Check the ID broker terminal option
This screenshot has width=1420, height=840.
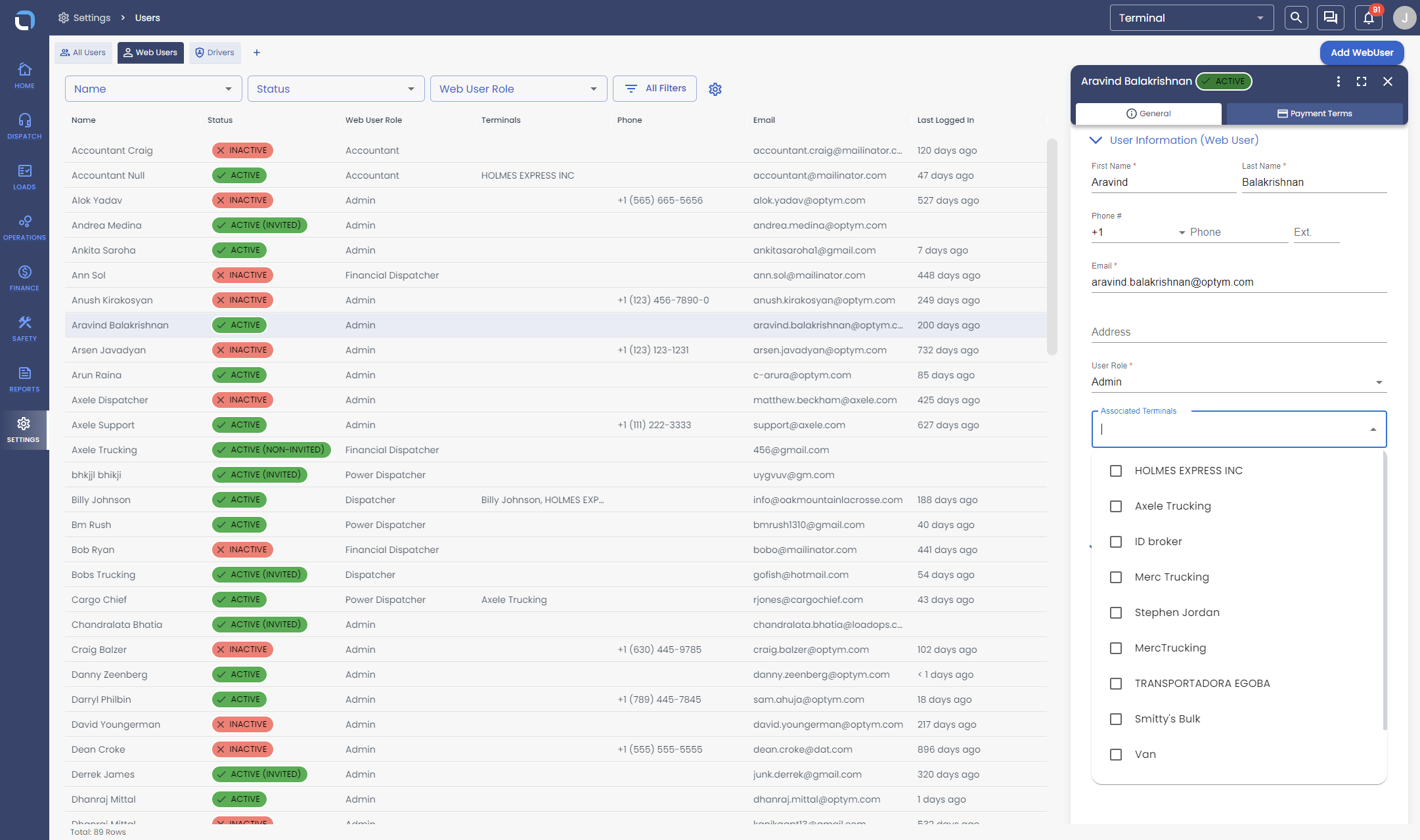pos(1116,542)
